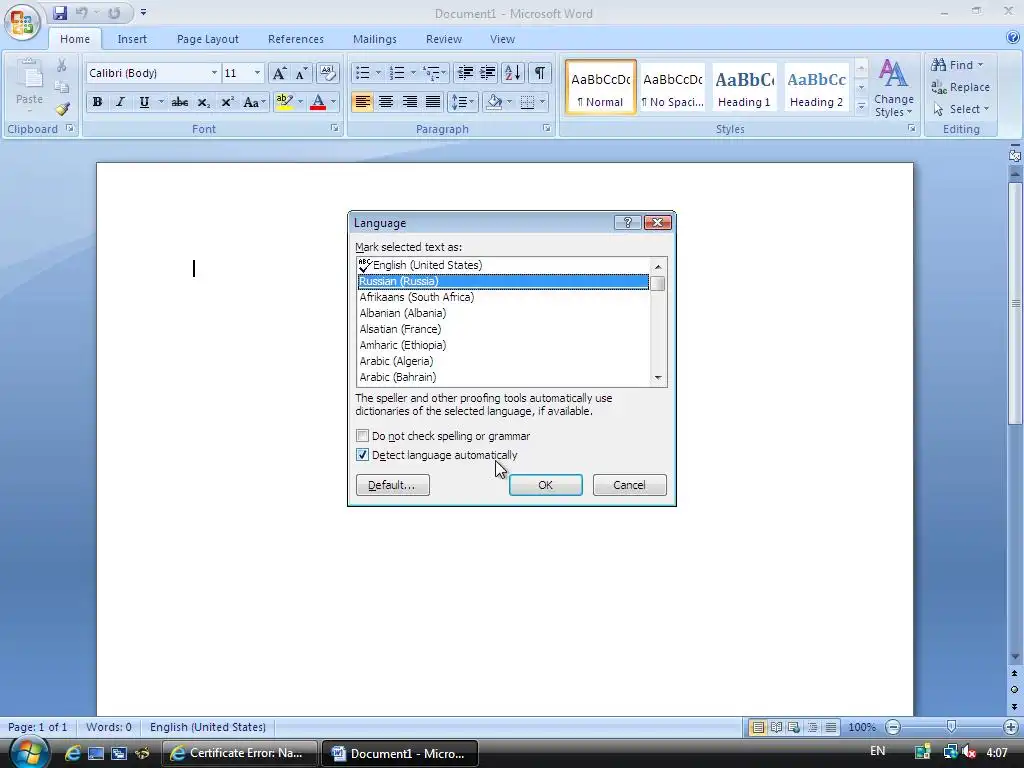The image size is (1024, 768).
Task: Expand Font group dialog launcher
Action: 334,129
